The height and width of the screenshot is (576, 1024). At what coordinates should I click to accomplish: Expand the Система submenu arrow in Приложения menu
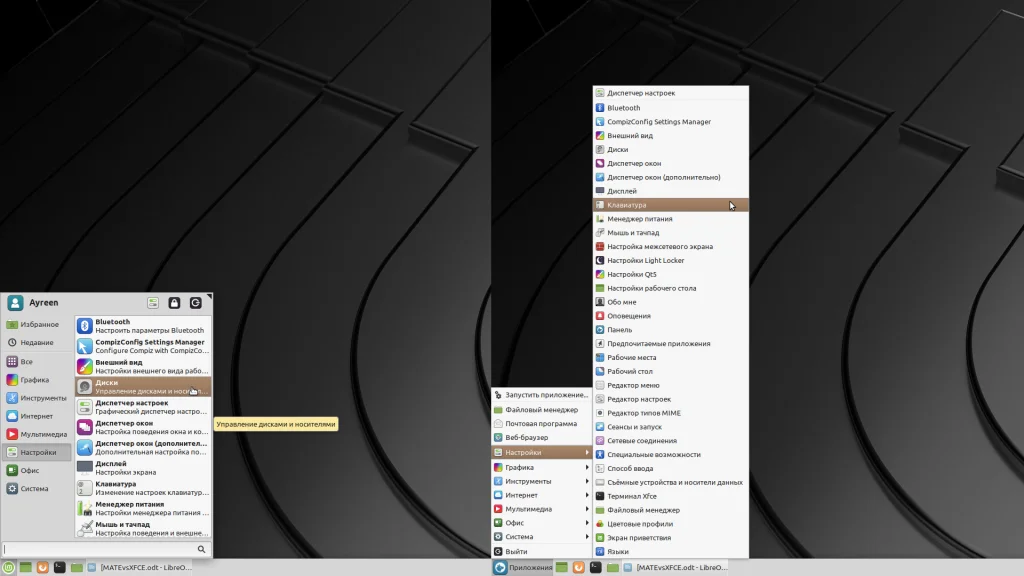[586, 537]
